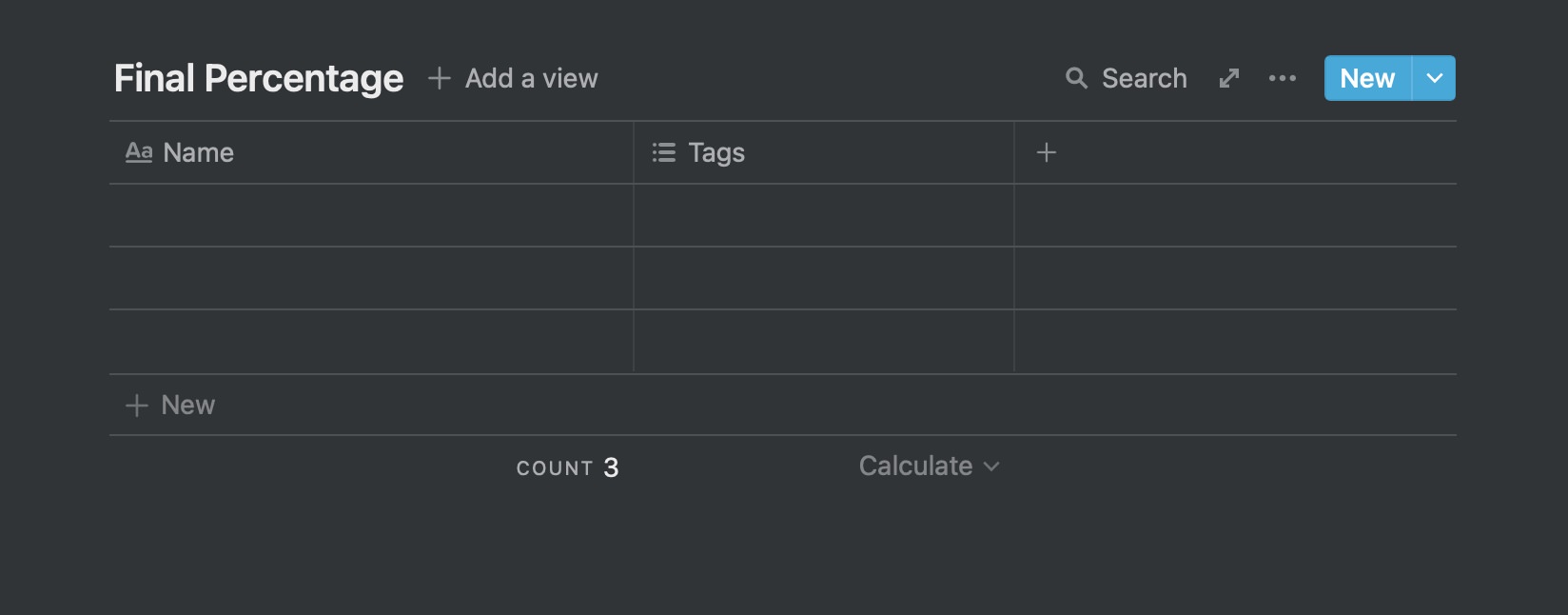Expand the blue New button dropdown arrow
This screenshot has height=615, width=1568.
pyautogui.click(x=1435, y=78)
